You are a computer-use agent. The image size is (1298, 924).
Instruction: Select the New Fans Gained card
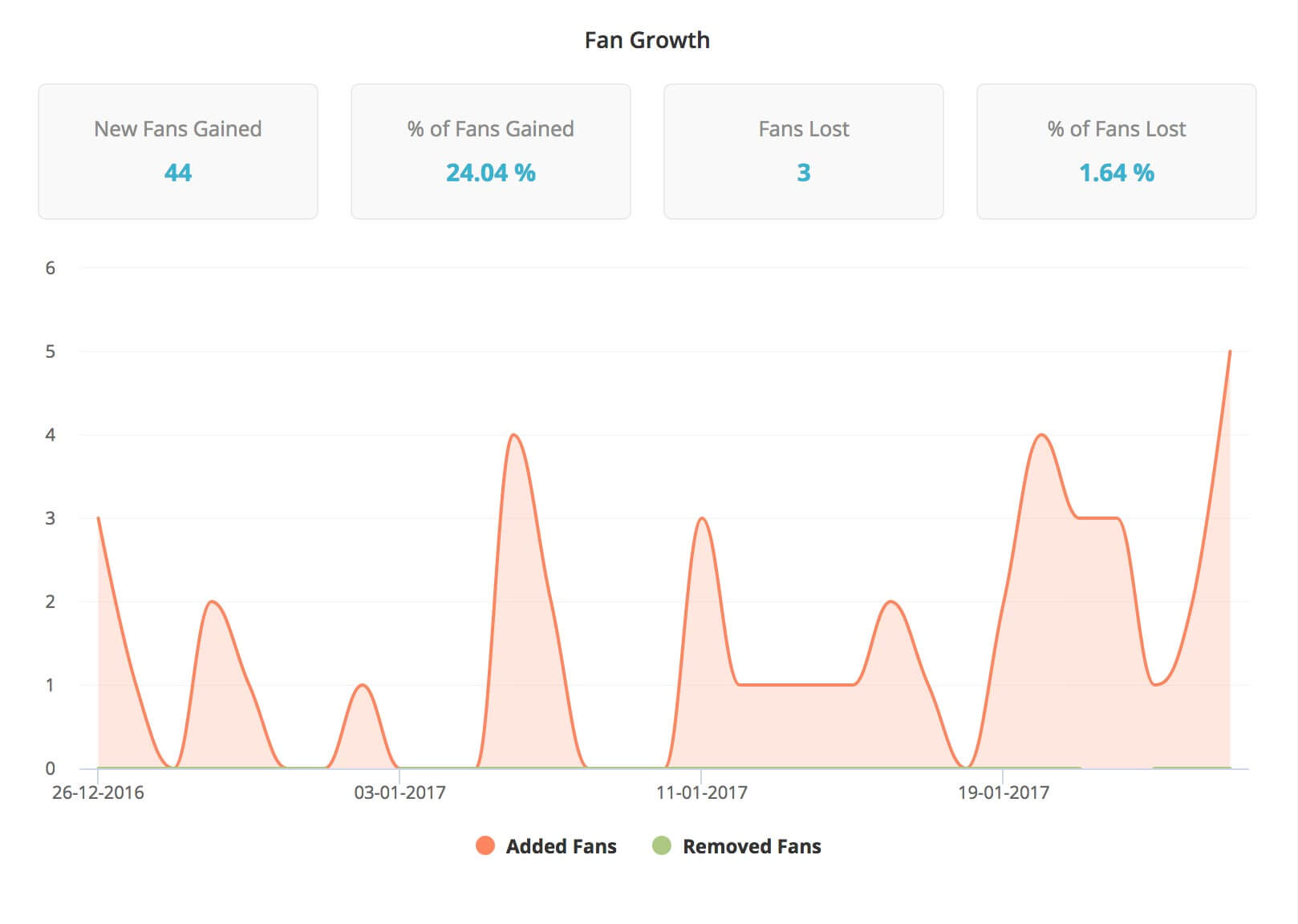tap(178, 152)
